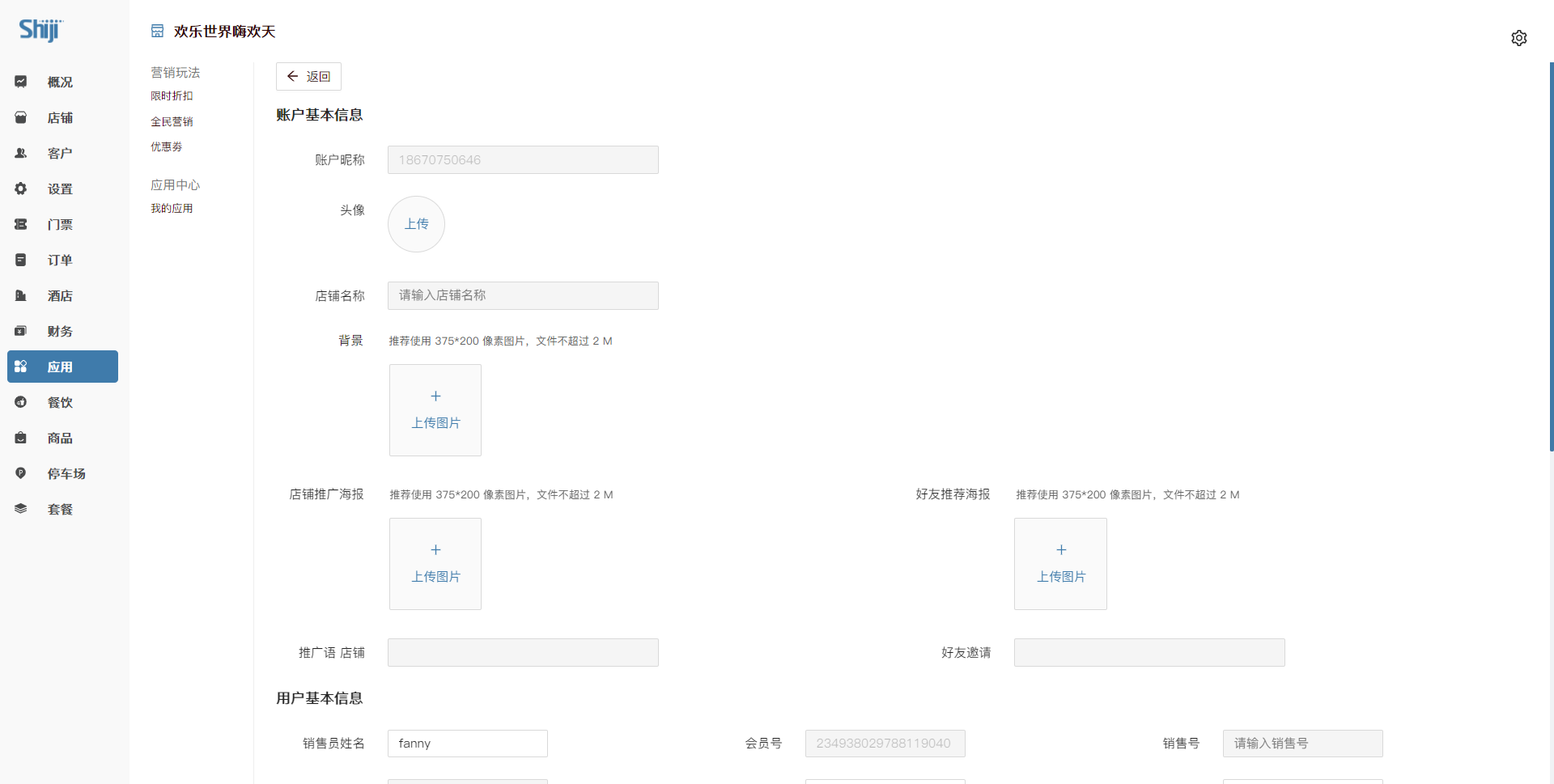Click the plus icon under 店铺推广海报
This screenshot has width=1554, height=784.
(435, 549)
